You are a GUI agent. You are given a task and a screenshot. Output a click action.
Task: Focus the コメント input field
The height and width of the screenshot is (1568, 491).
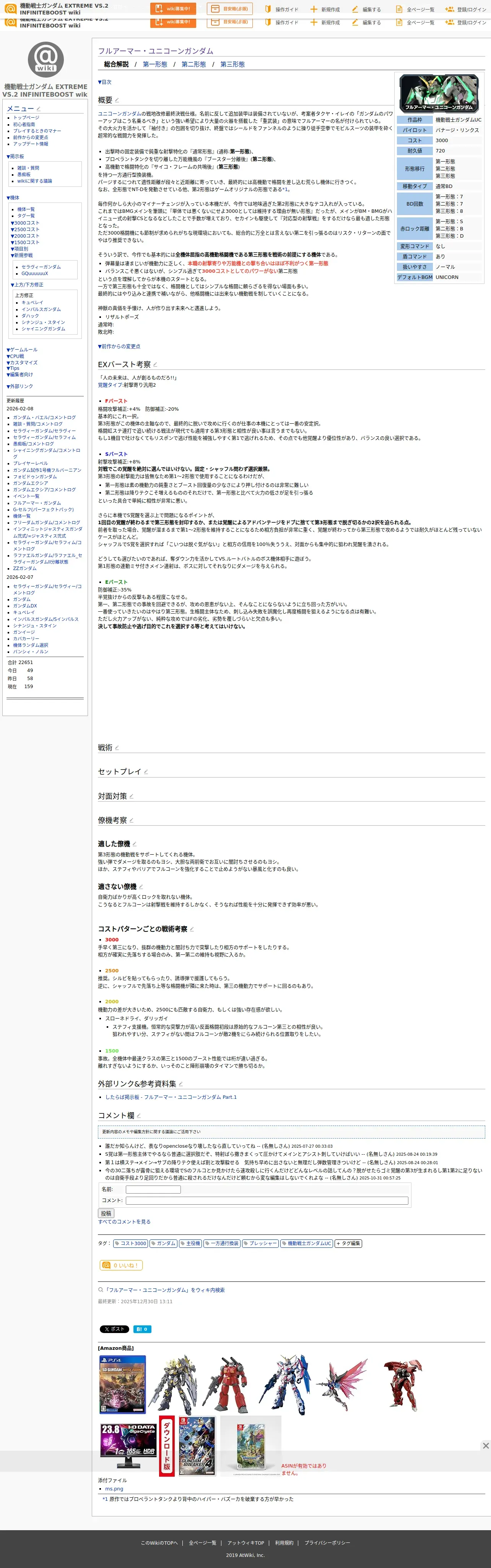[267, 1201]
